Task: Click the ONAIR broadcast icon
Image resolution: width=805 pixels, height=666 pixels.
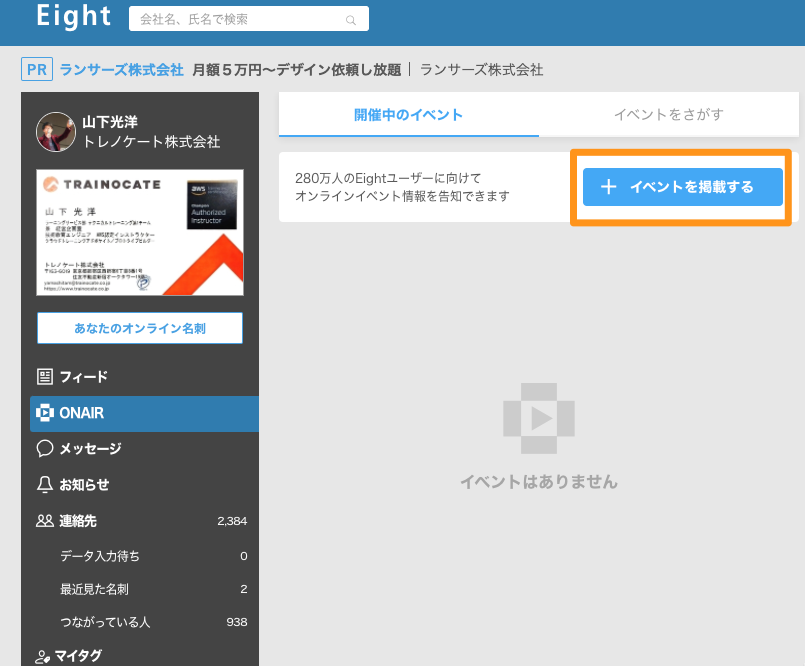Action: (x=45, y=412)
